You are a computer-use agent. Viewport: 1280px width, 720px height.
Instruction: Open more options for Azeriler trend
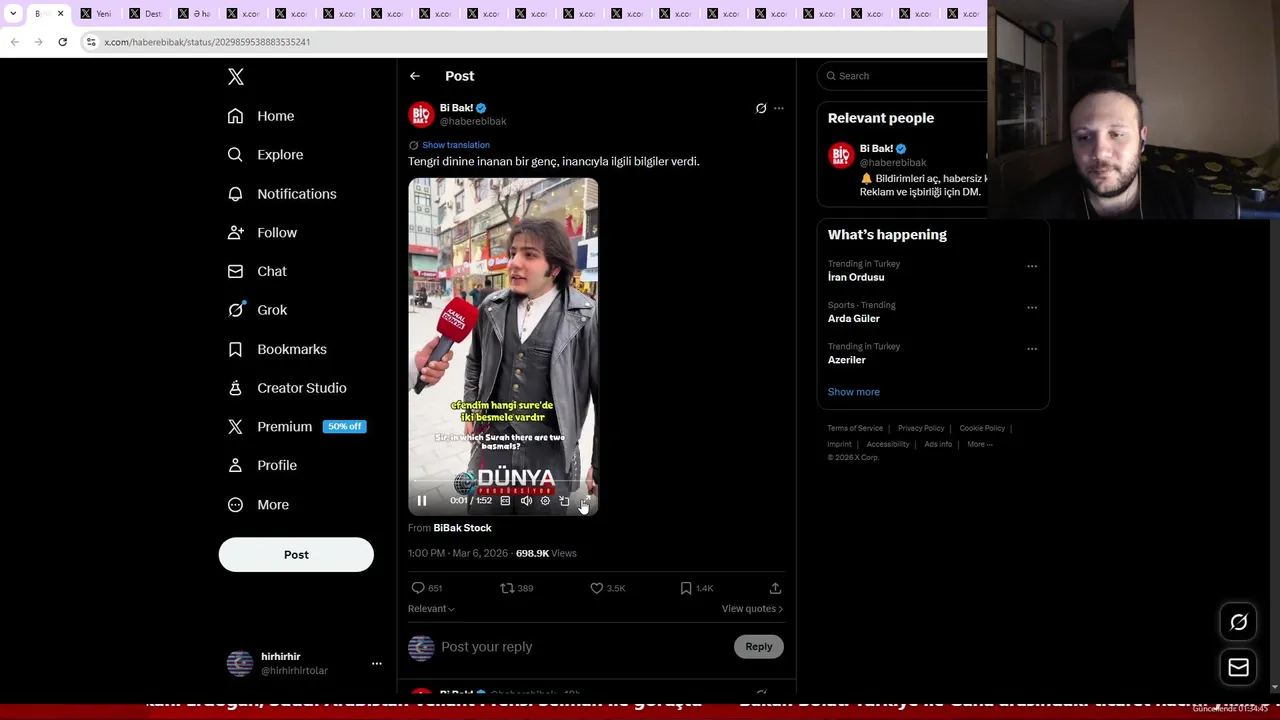click(x=1032, y=349)
